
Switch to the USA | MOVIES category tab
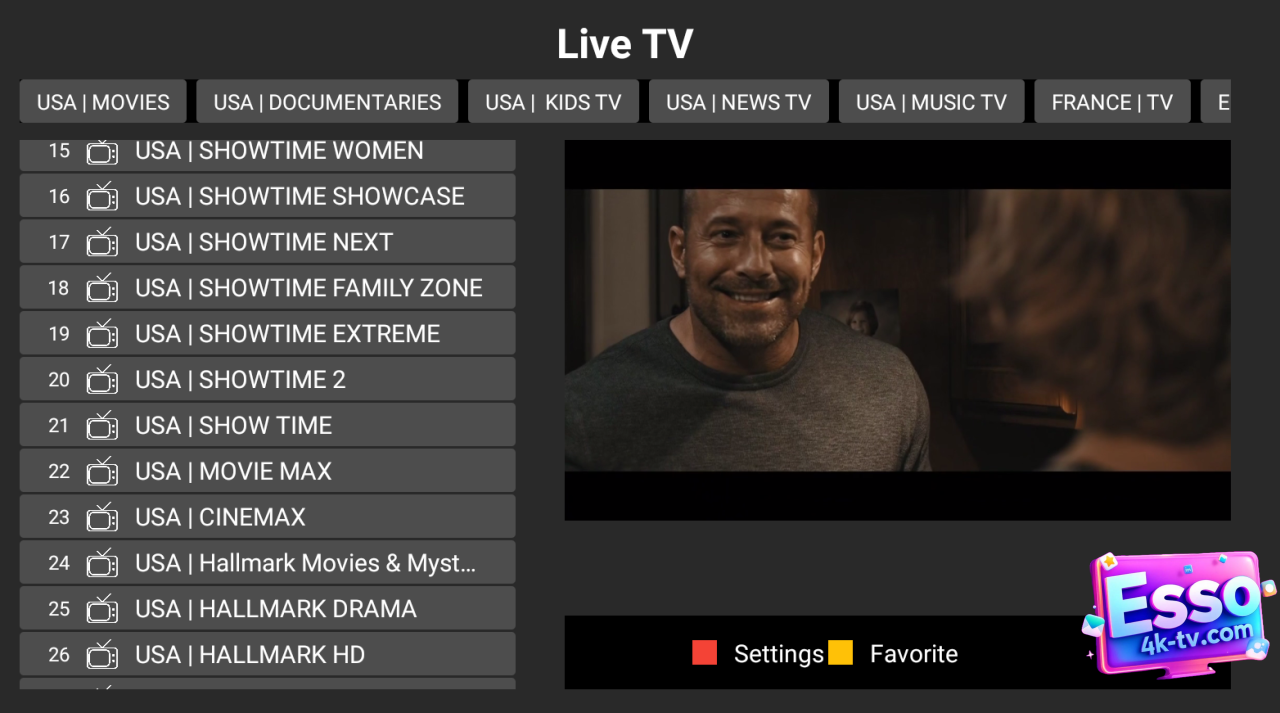[x=103, y=102]
